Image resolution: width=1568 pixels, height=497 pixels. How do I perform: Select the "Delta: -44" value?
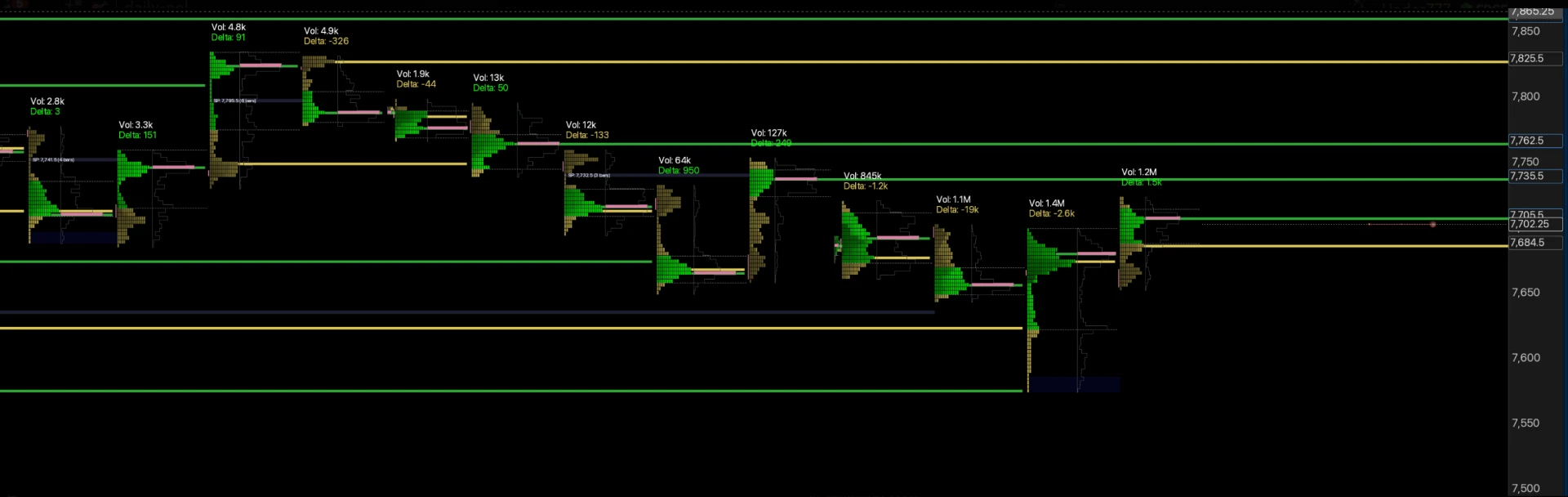[416, 85]
